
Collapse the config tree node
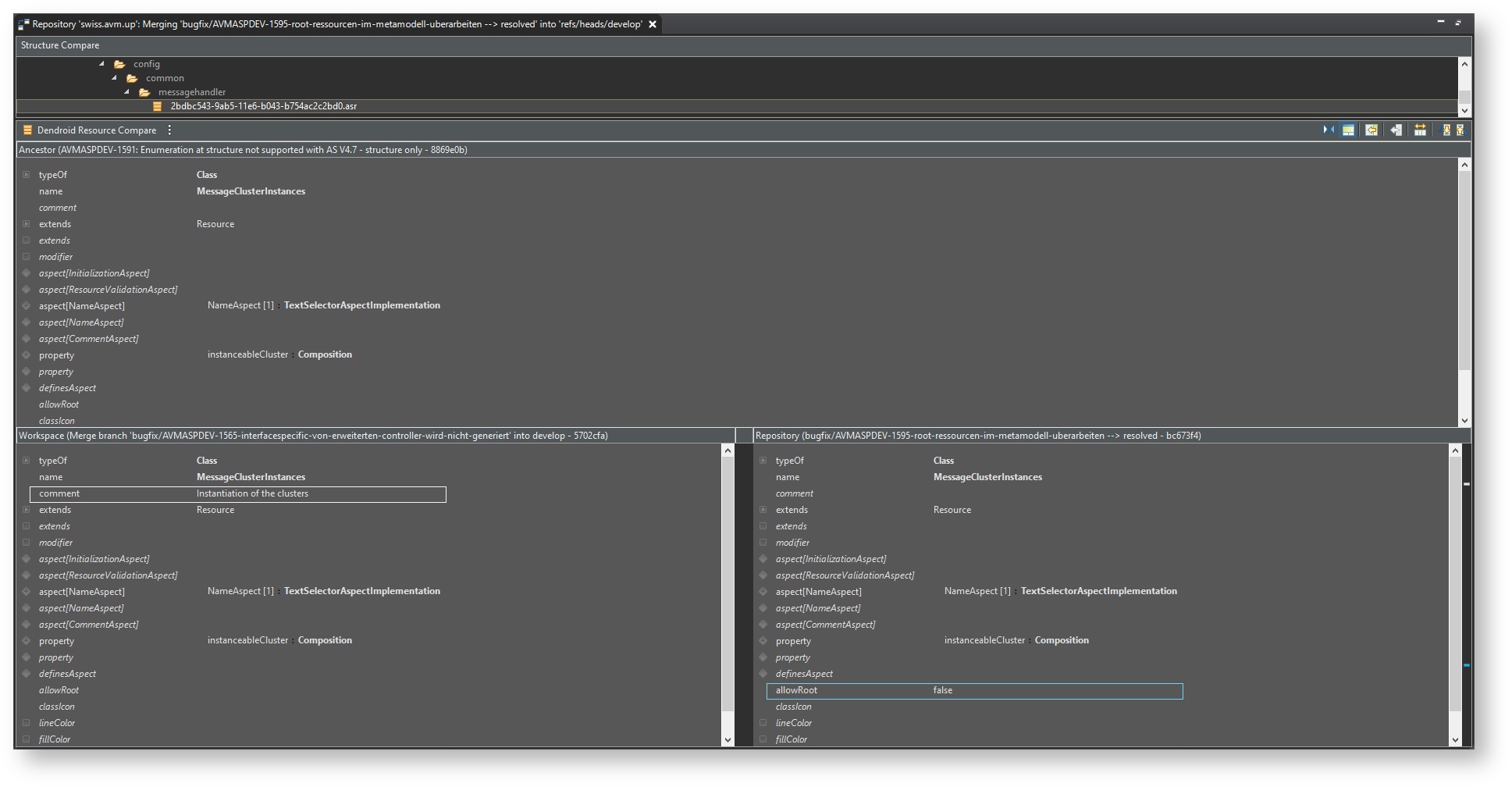pyautogui.click(x=101, y=64)
